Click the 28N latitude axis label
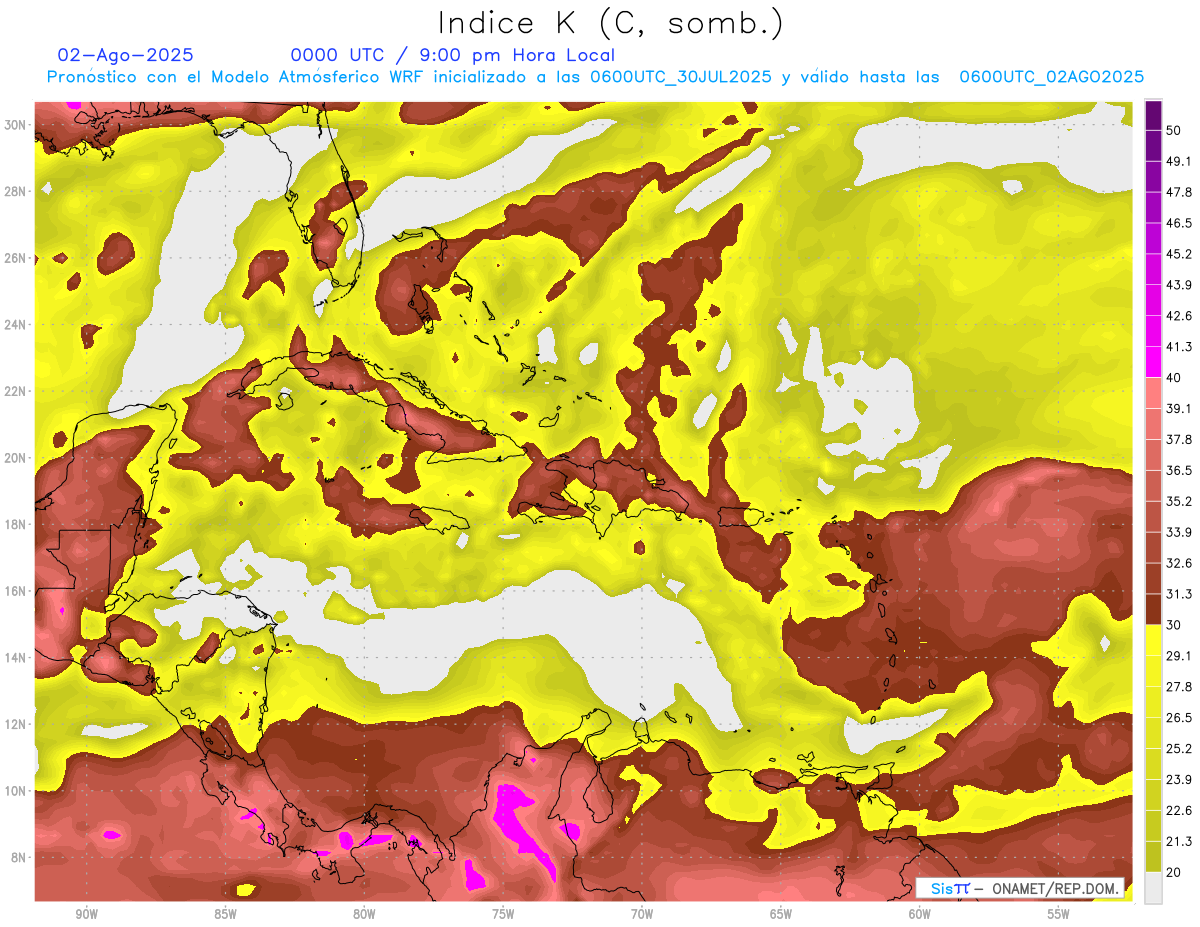 point(15,191)
